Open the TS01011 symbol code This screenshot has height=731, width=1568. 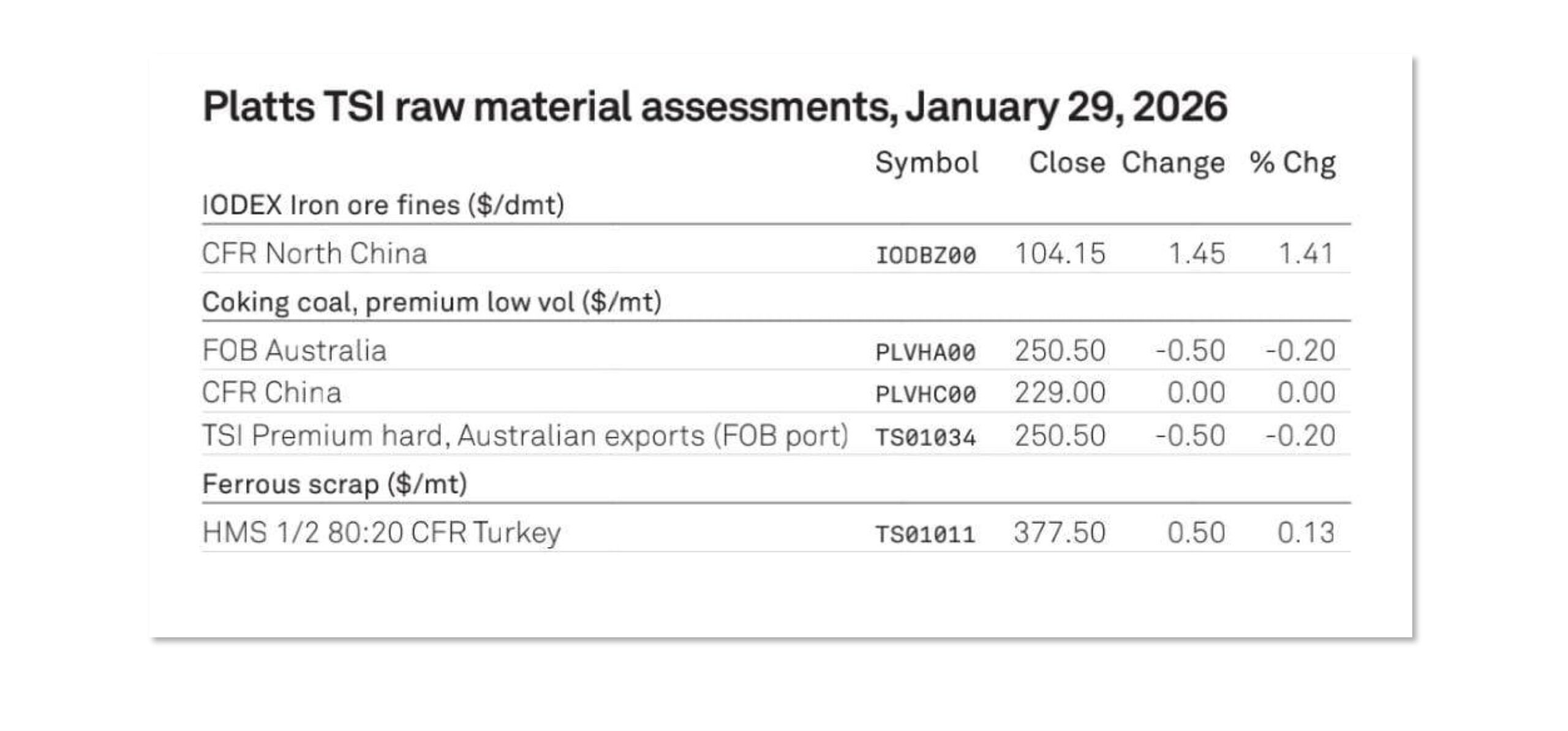tap(925, 534)
